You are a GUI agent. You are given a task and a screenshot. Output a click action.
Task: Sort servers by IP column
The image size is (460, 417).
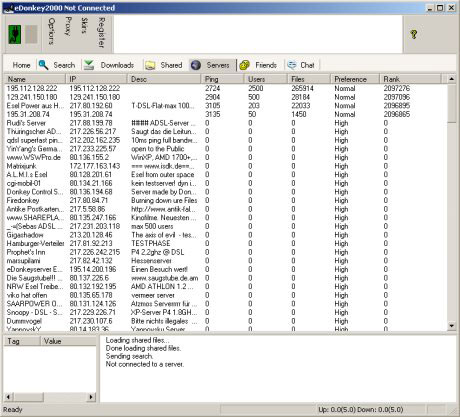(x=96, y=79)
